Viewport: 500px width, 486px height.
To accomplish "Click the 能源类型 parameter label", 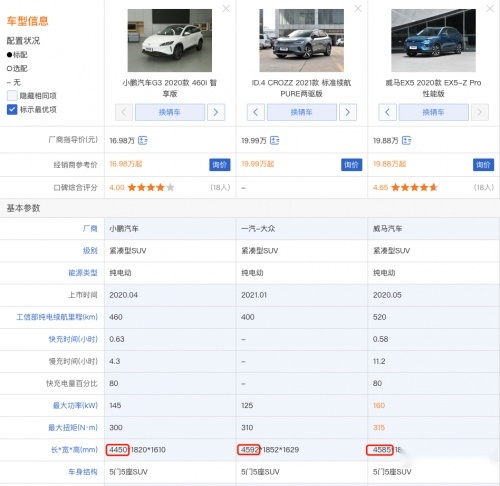I will click(x=83, y=273).
